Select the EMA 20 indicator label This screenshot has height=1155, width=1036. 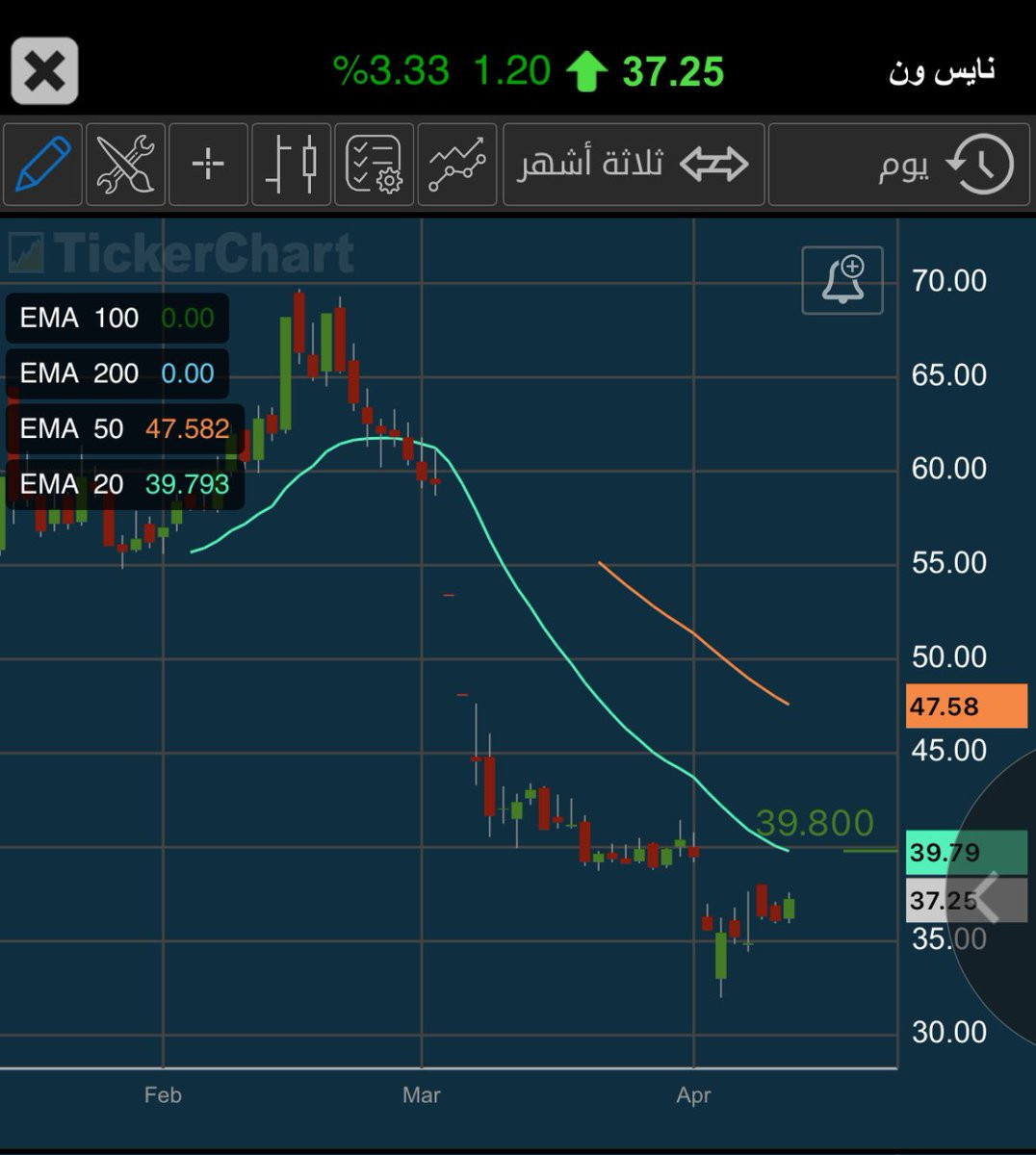click(x=125, y=484)
